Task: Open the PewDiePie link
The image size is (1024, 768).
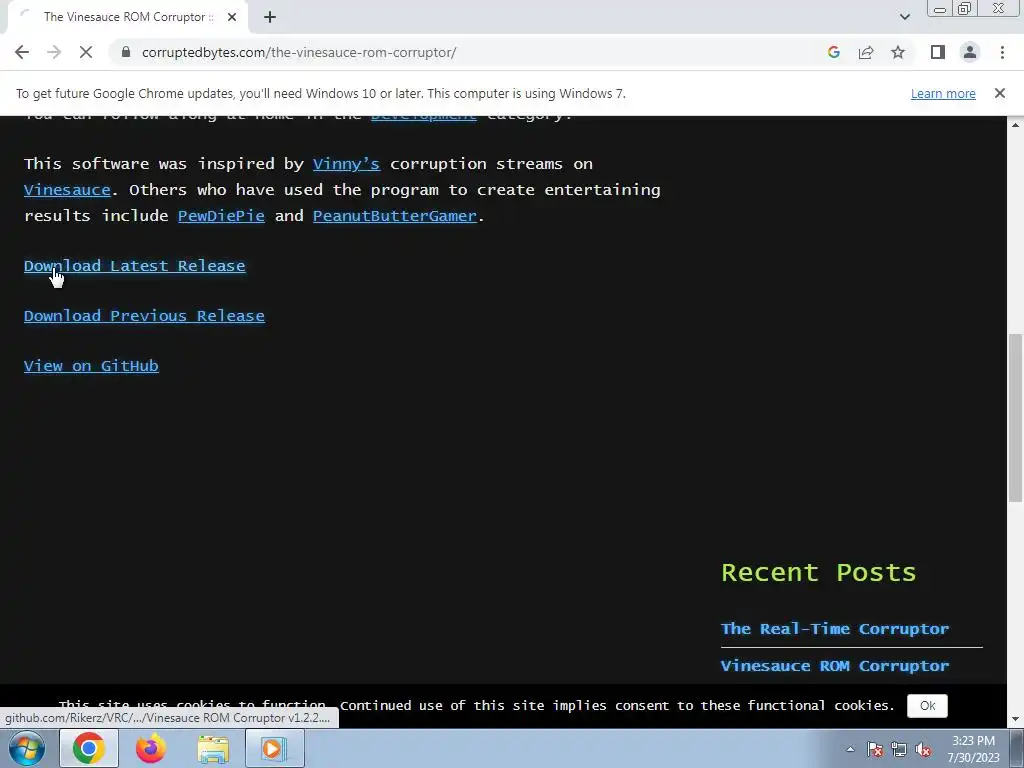Action: coord(221,216)
